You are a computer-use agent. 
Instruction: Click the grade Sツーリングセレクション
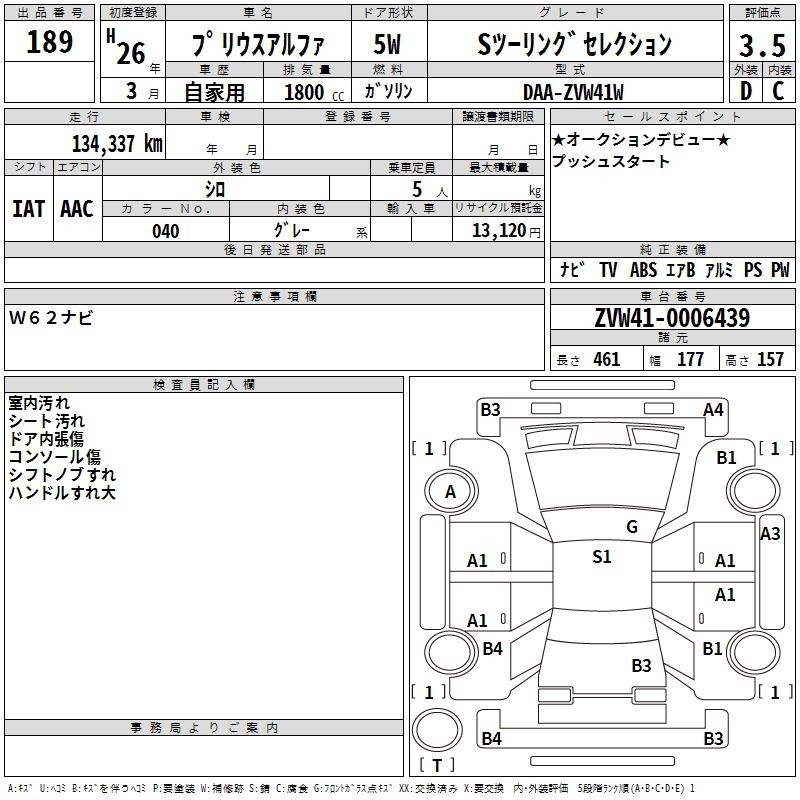pyautogui.click(x=574, y=44)
